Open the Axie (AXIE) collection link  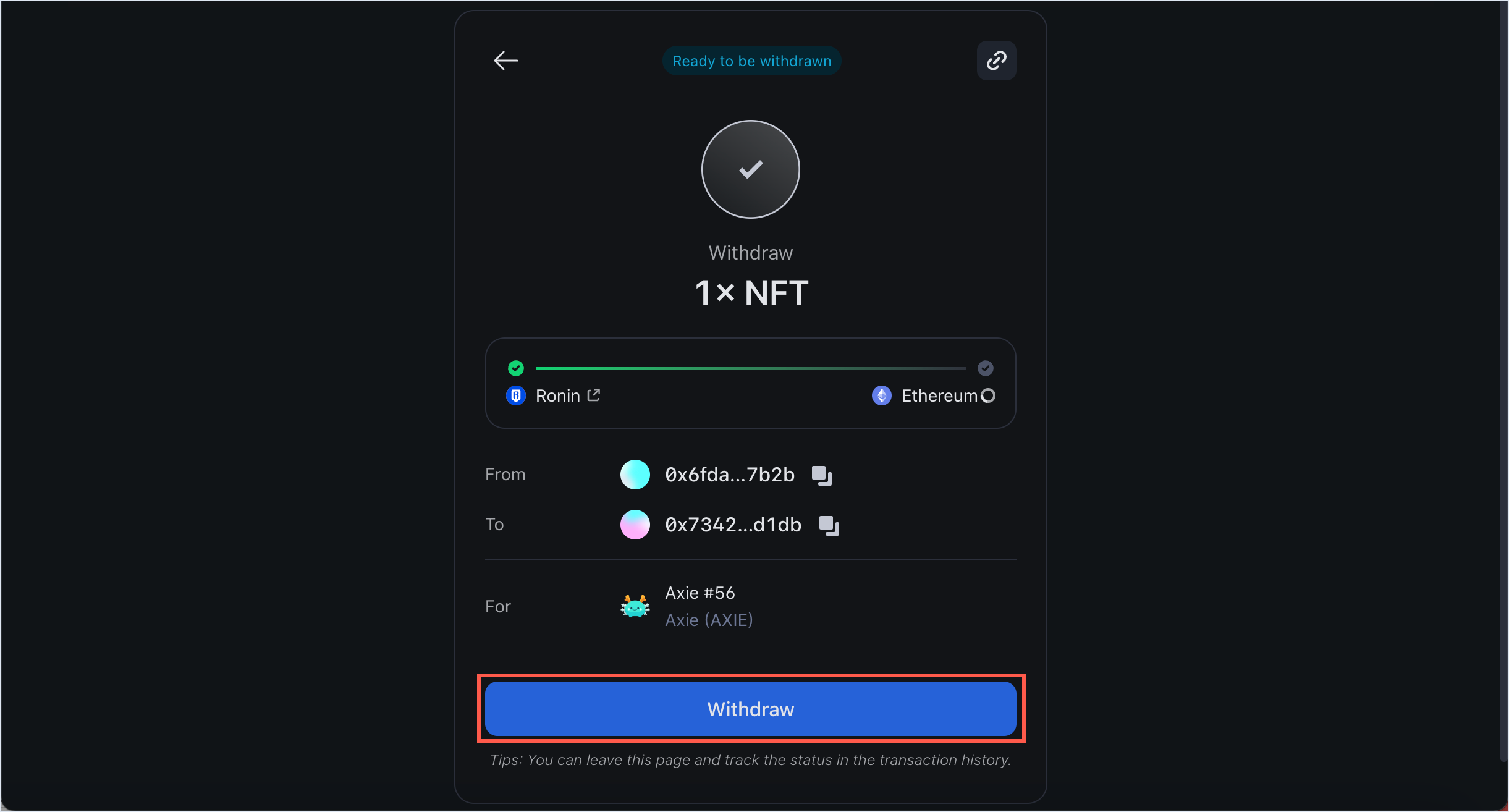coord(708,620)
